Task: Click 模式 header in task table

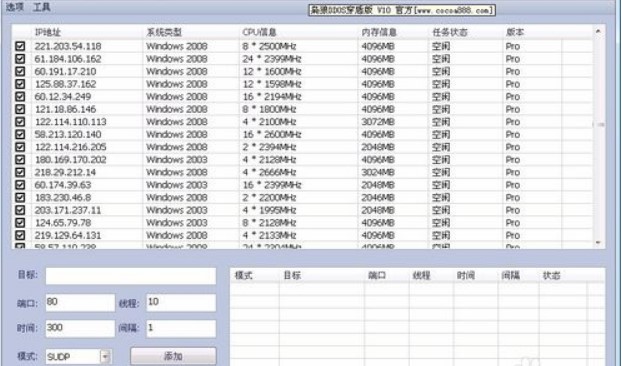Action: click(244, 276)
